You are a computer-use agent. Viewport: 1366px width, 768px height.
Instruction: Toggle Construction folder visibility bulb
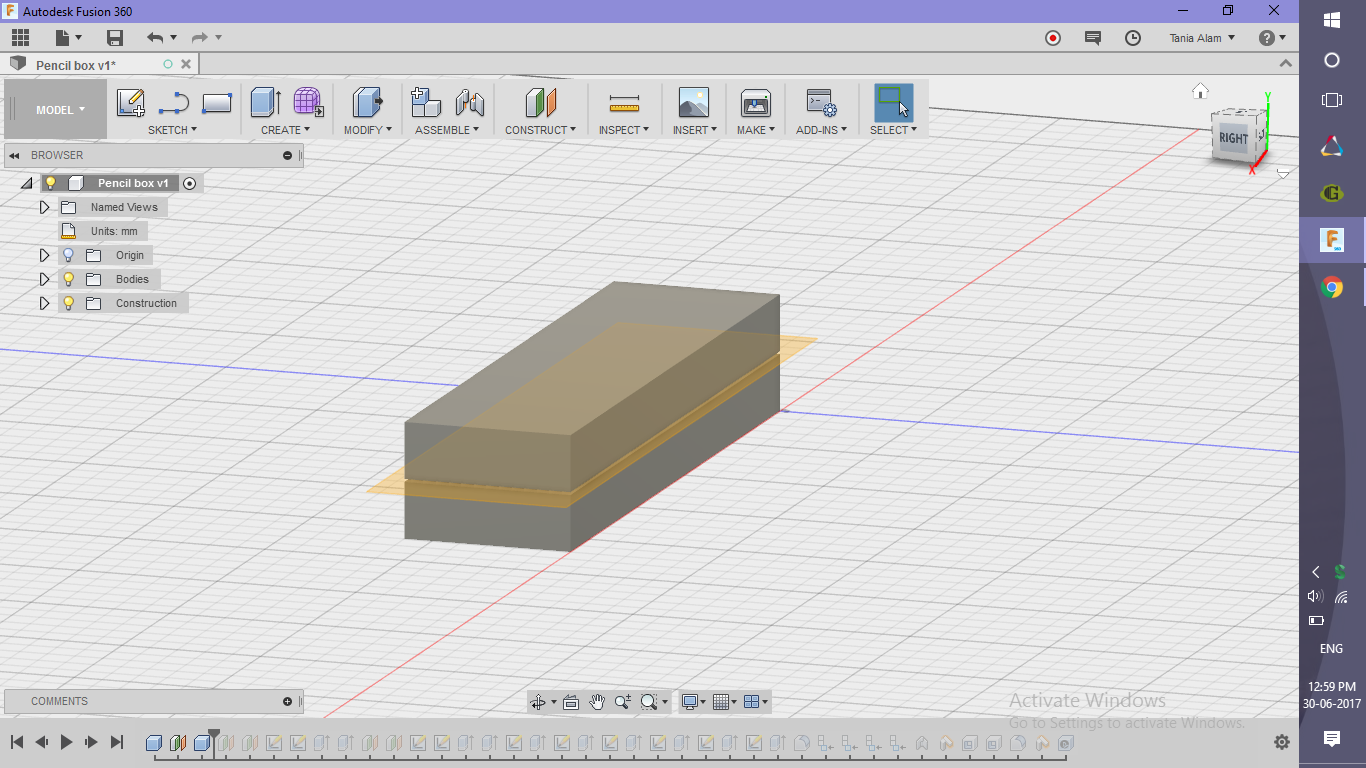69,303
